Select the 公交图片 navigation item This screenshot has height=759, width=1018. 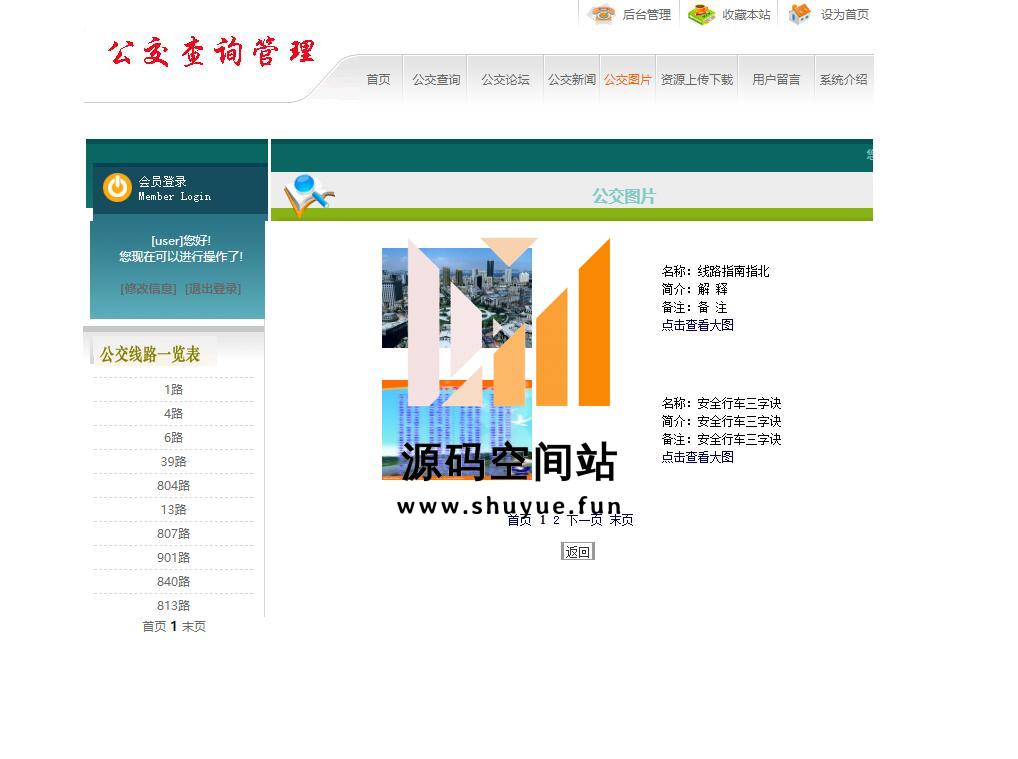(x=628, y=79)
